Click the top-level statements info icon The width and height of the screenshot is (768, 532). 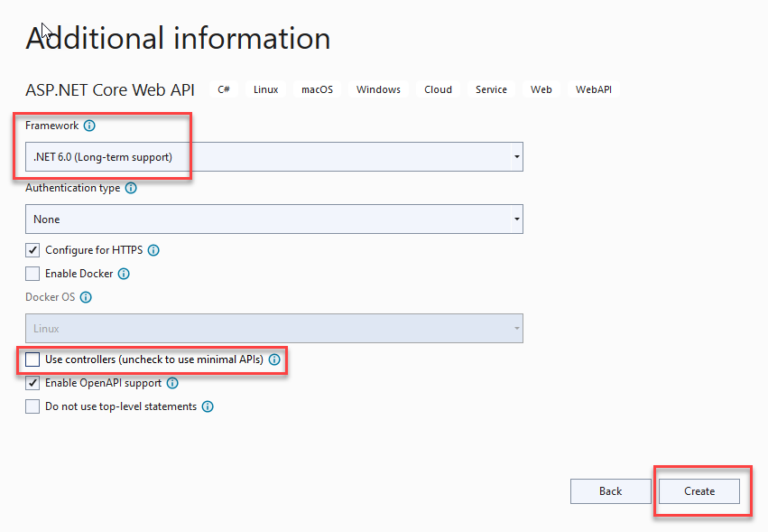point(208,407)
